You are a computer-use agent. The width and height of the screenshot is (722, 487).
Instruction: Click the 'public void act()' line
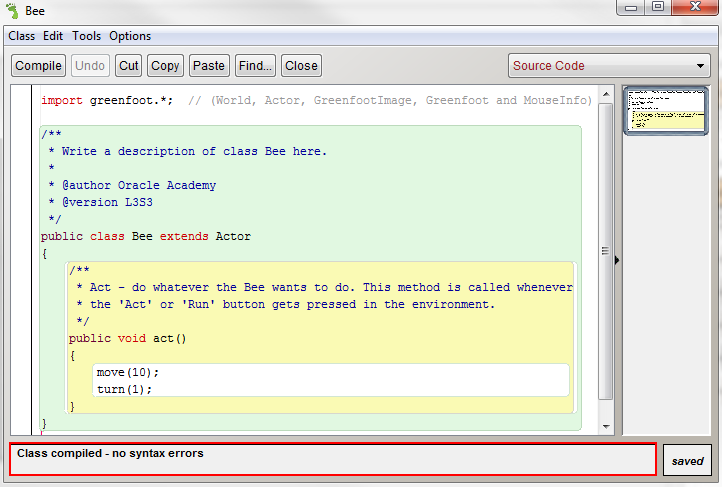[128, 338]
